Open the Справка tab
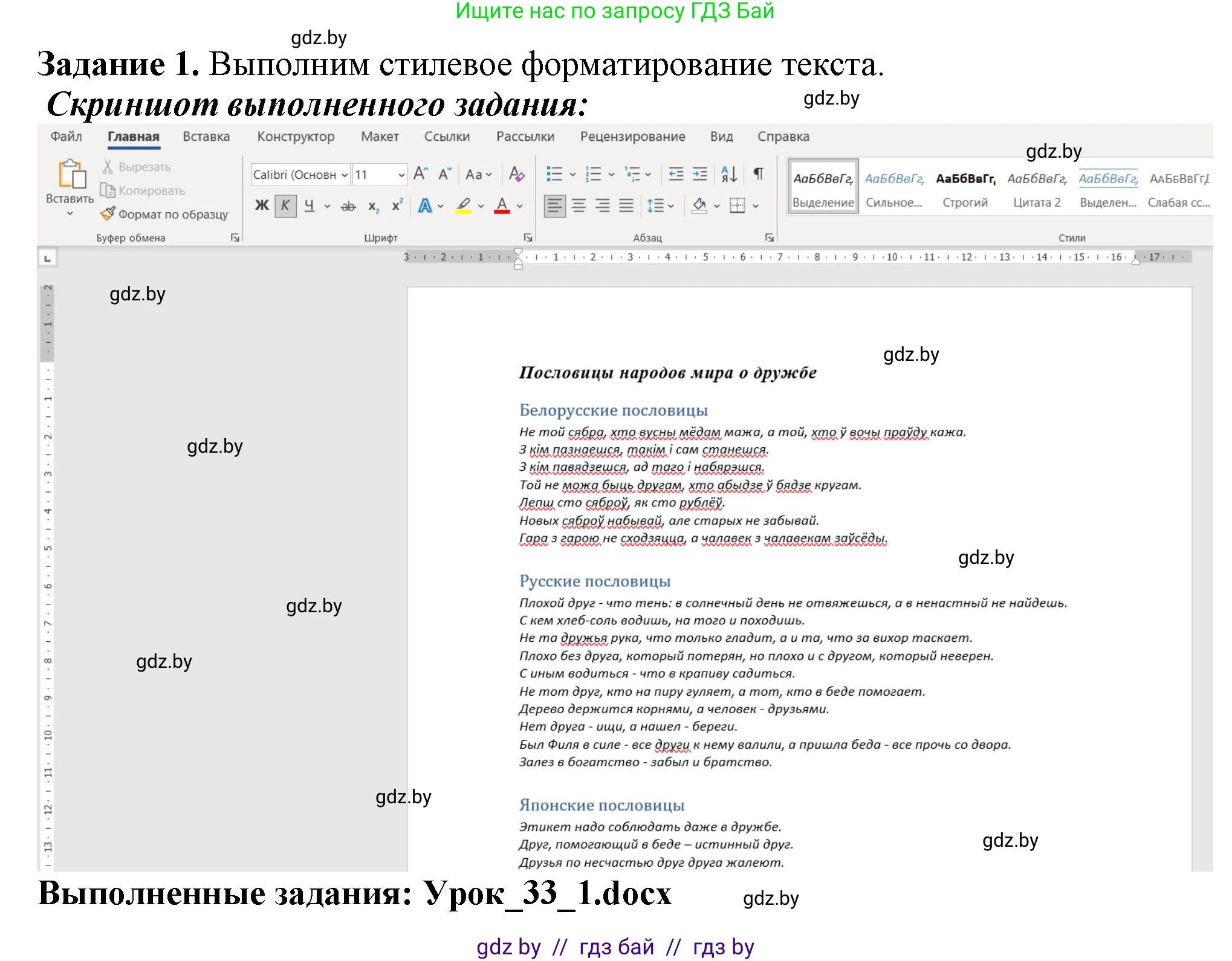Viewport: 1232px width, 961px height. (783, 136)
